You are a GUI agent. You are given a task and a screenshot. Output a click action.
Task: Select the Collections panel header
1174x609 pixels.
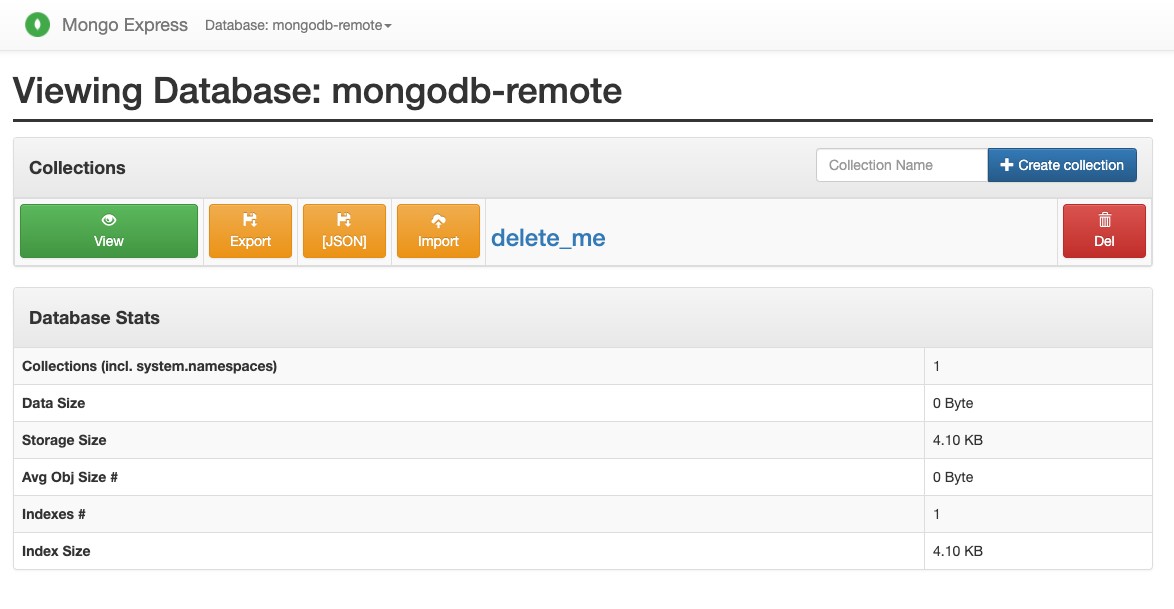point(77,167)
